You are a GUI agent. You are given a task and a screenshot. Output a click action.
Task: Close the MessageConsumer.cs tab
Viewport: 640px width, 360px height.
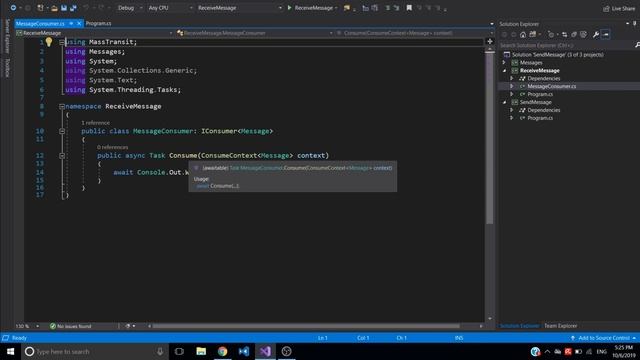pyautogui.click(x=79, y=23)
